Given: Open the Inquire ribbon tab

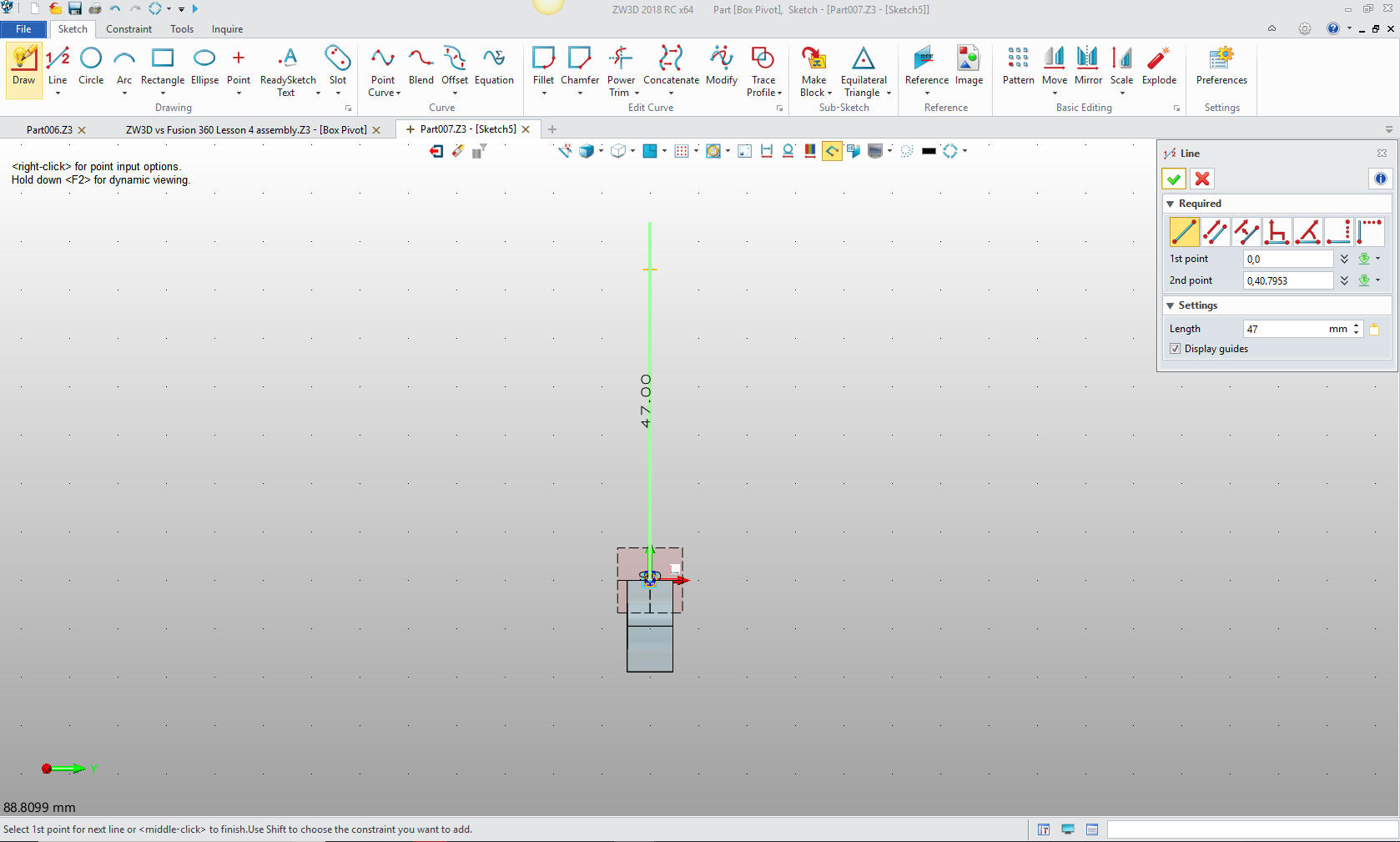Looking at the screenshot, I should [227, 29].
